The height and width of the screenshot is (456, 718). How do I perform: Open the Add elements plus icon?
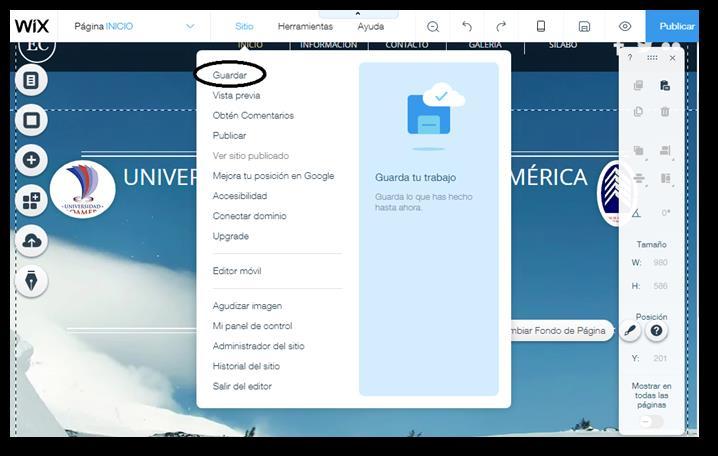point(31,160)
